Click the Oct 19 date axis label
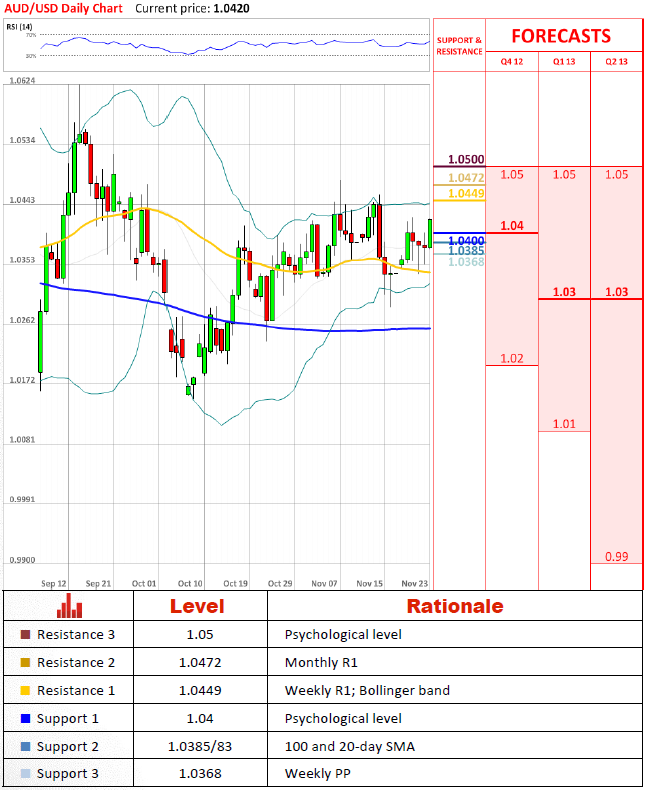The height and width of the screenshot is (790, 648). (235, 583)
